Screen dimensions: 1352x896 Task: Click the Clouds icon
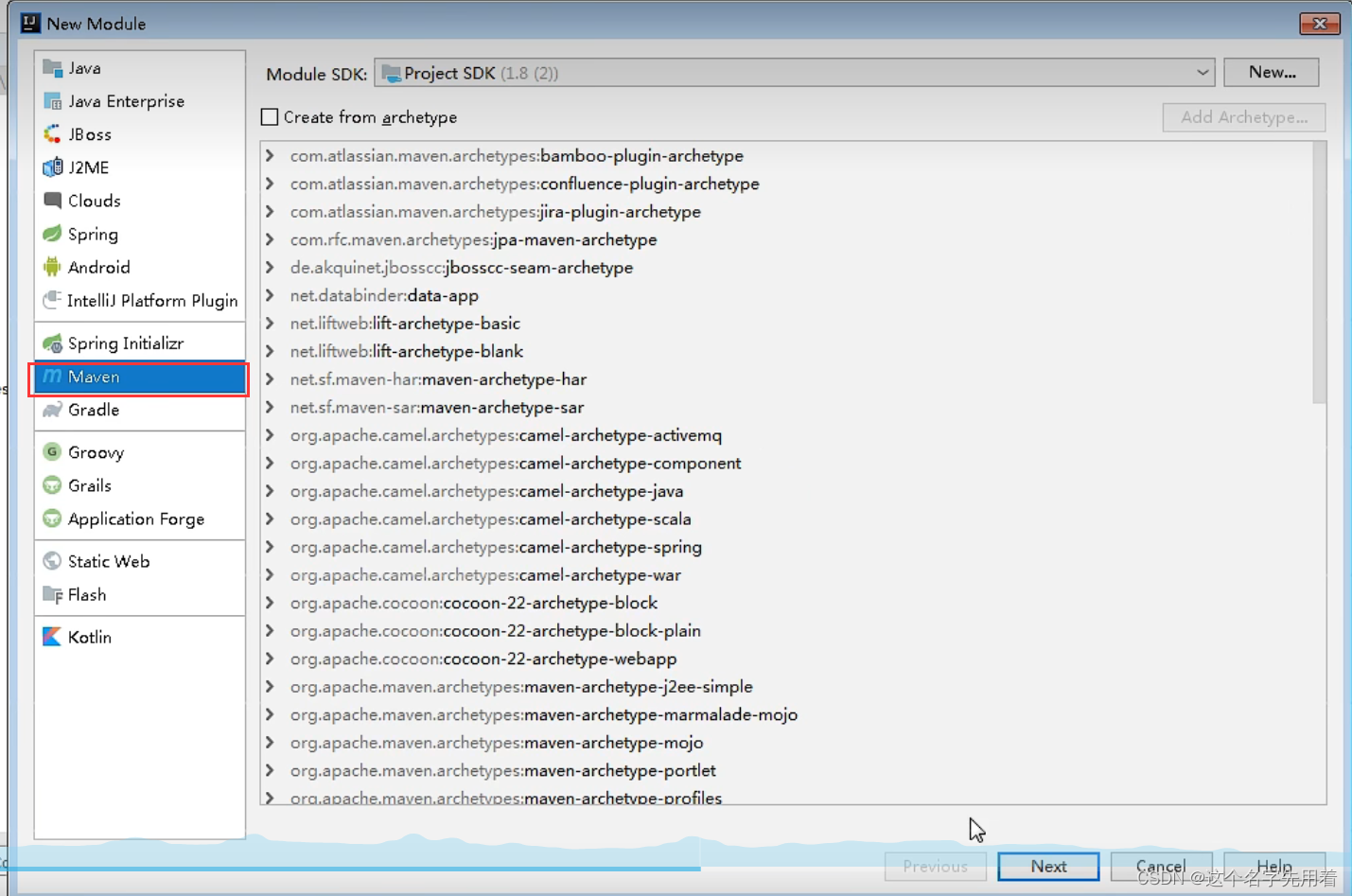(53, 201)
